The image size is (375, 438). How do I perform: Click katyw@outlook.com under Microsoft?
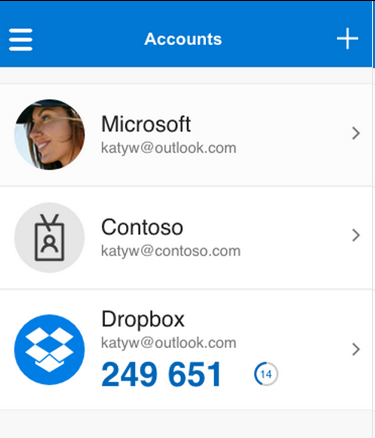[169, 148]
